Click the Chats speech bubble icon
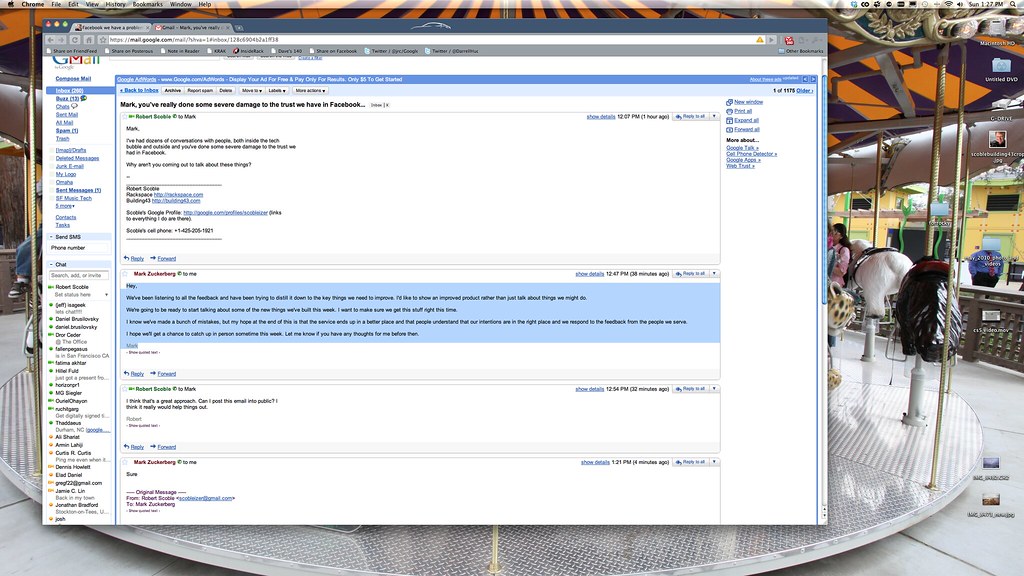 72,106
